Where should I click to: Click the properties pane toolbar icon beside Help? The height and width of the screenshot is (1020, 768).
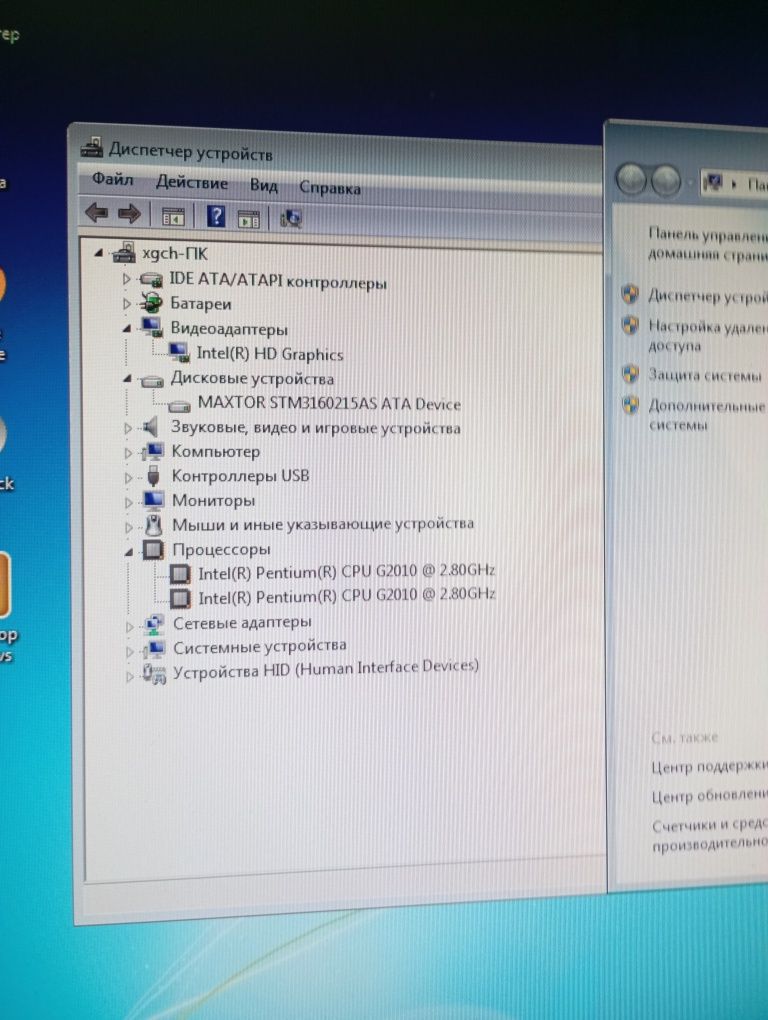[x=248, y=219]
